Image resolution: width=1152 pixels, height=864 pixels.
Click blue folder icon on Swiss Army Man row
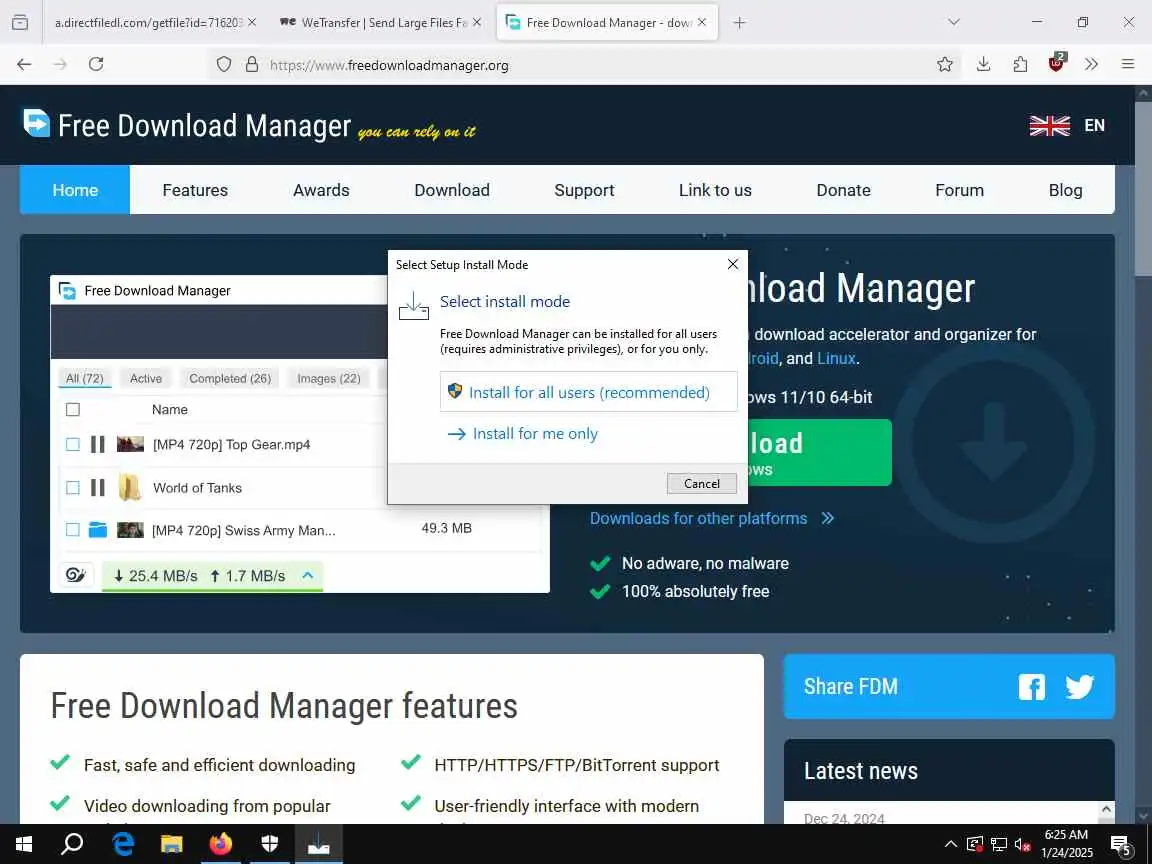coord(98,530)
